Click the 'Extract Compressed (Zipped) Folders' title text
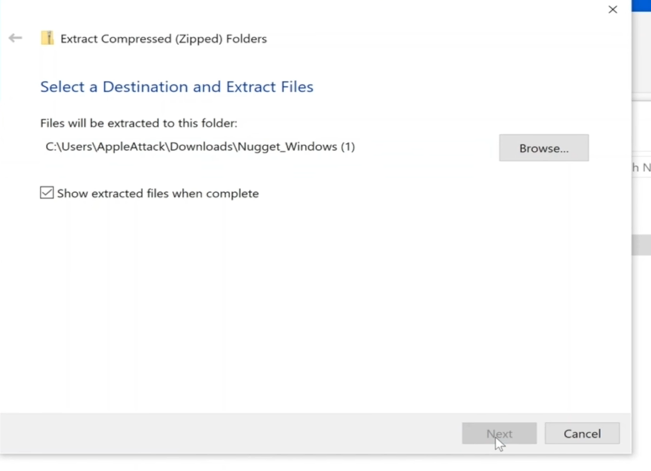The height and width of the screenshot is (471, 651). [164, 39]
